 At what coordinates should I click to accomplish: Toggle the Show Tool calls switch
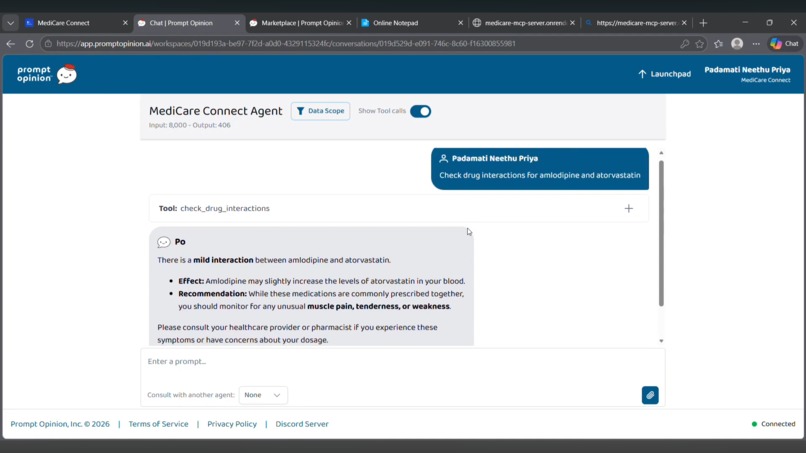tap(420, 111)
